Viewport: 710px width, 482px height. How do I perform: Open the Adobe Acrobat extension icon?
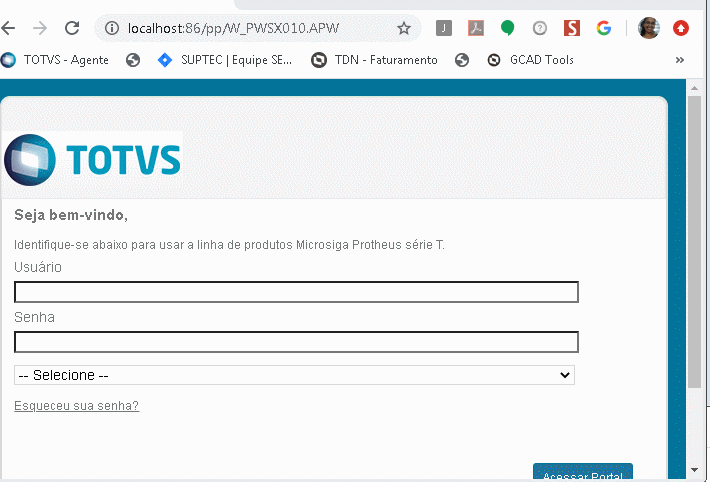tap(476, 28)
